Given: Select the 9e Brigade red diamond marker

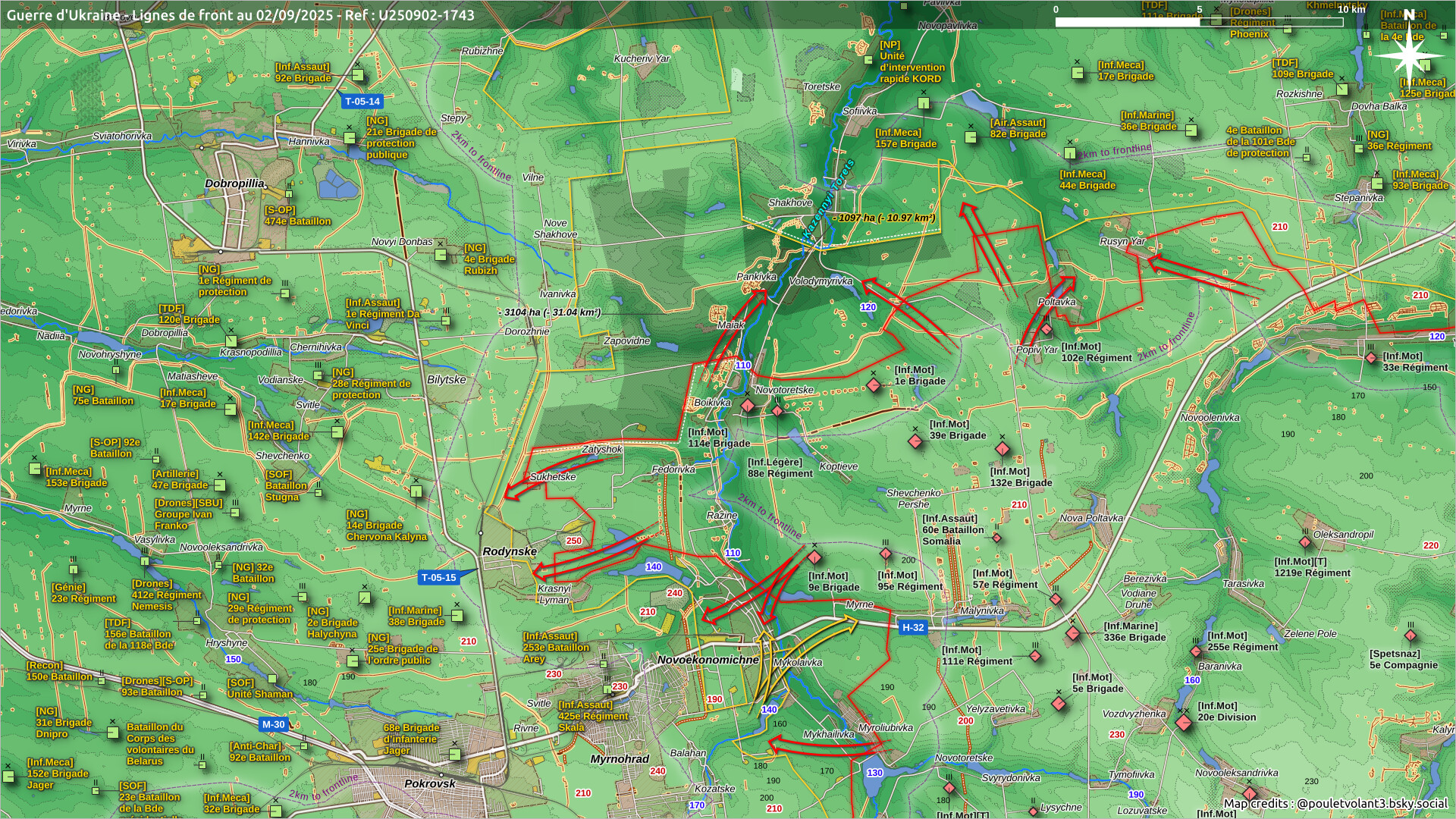Looking at the screenshot, I should pyautogui.click(x=814, y=559).
